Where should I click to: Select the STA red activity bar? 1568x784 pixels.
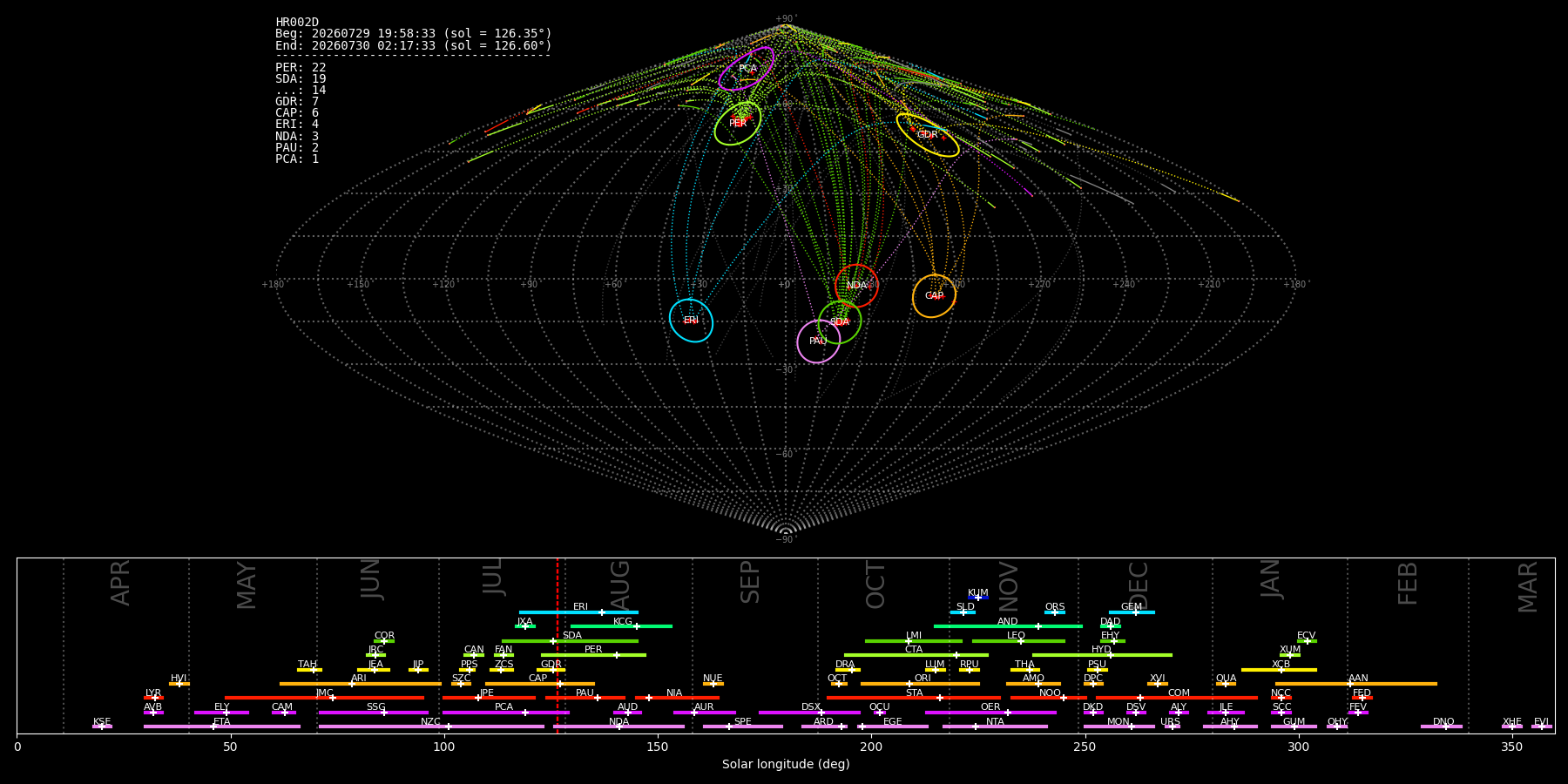point(914,698)
